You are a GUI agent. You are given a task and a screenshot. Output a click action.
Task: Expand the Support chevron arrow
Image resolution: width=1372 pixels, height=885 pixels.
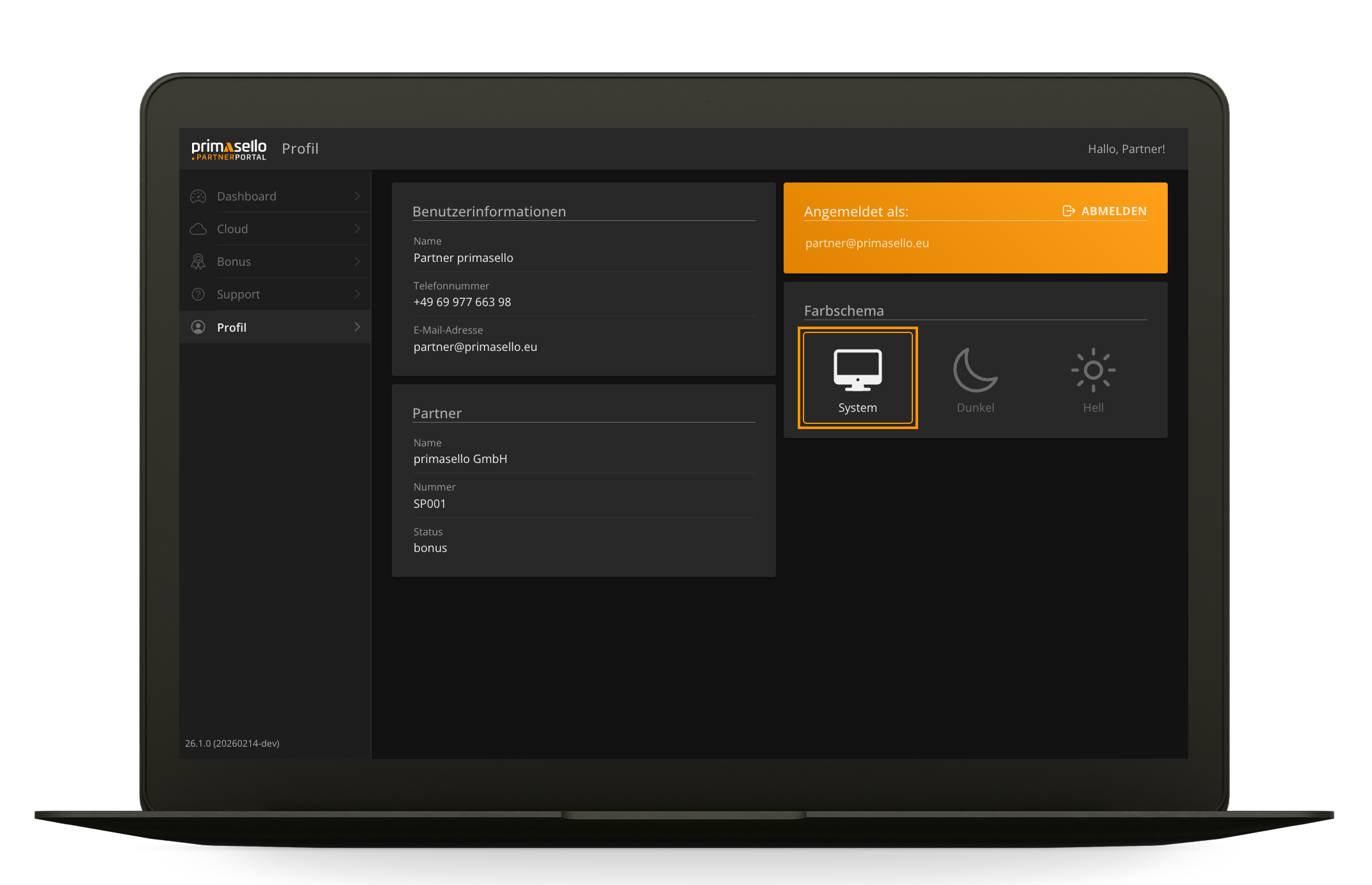(357, 295)
